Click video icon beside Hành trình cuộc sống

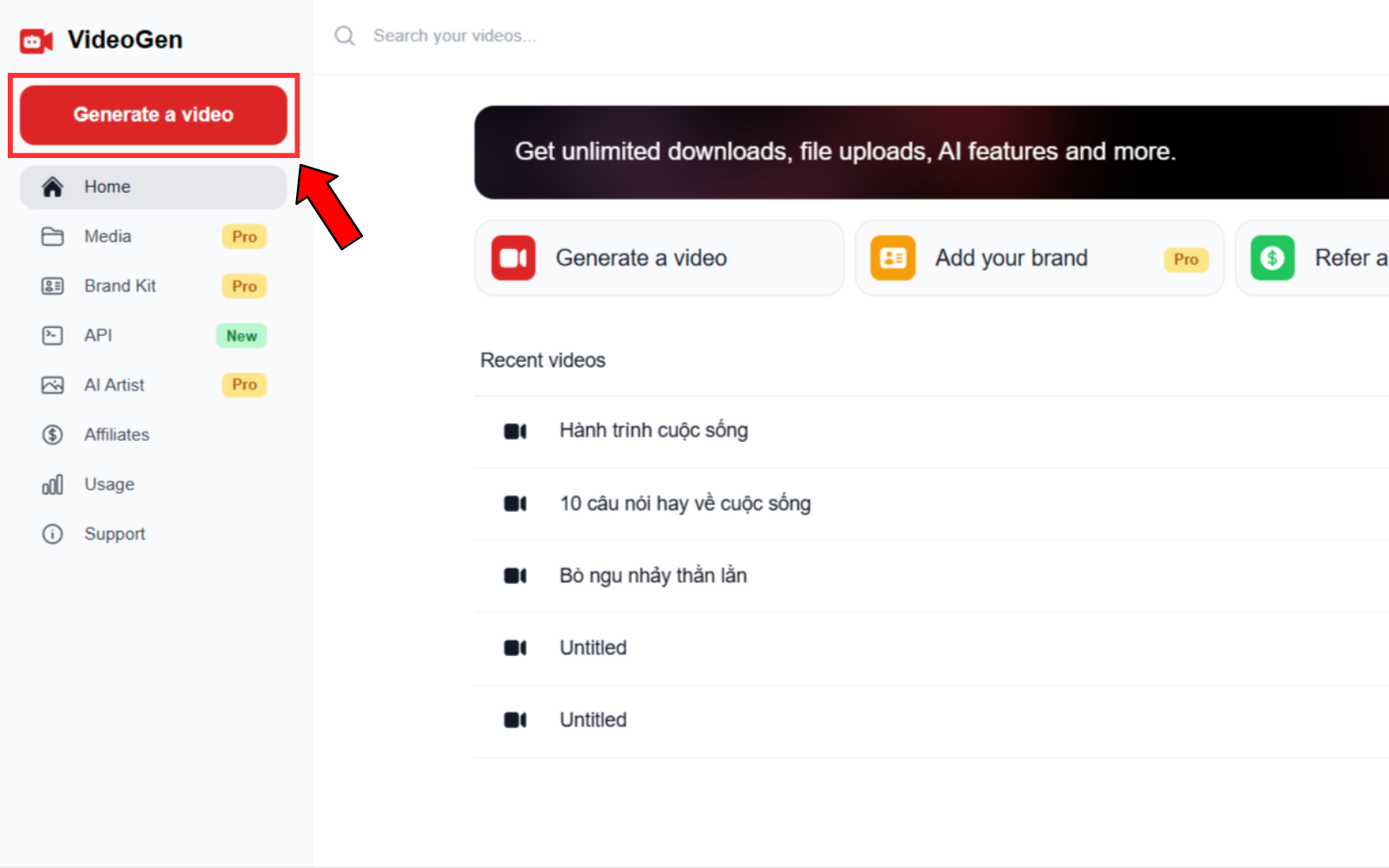point(516,431)
